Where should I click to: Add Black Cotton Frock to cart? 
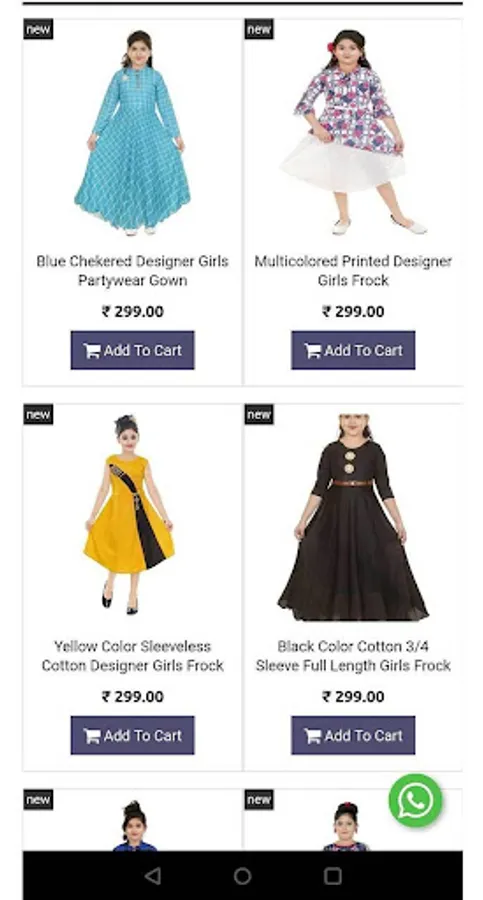(353, 735)
